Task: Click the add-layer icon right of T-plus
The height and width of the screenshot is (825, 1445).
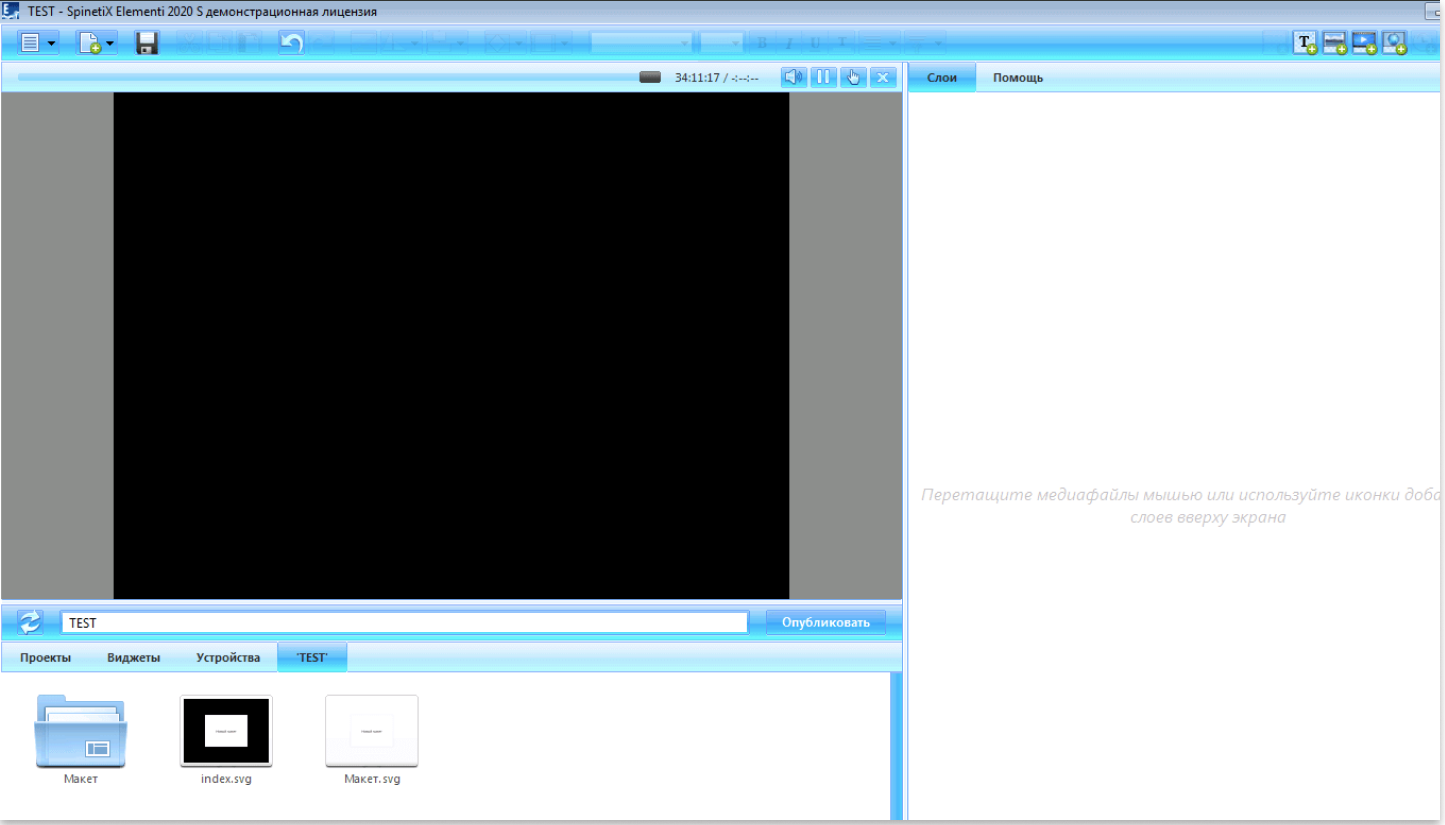Action: tap(1335, 43)
